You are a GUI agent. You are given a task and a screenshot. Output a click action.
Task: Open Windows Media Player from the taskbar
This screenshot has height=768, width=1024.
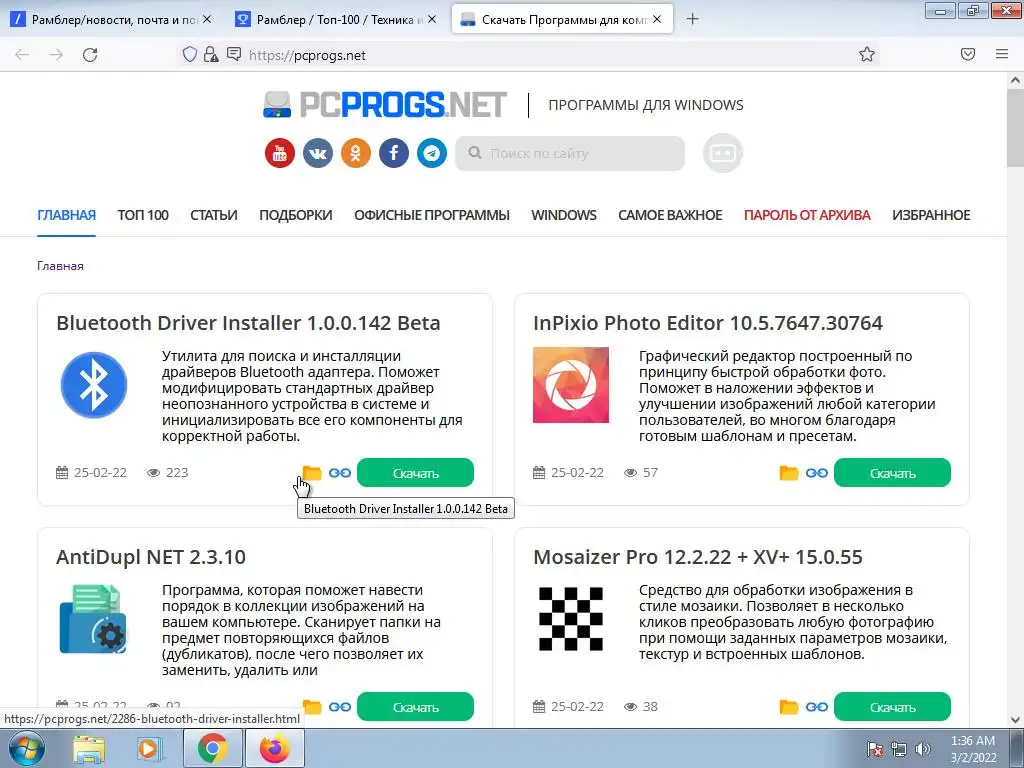[148, 748]
